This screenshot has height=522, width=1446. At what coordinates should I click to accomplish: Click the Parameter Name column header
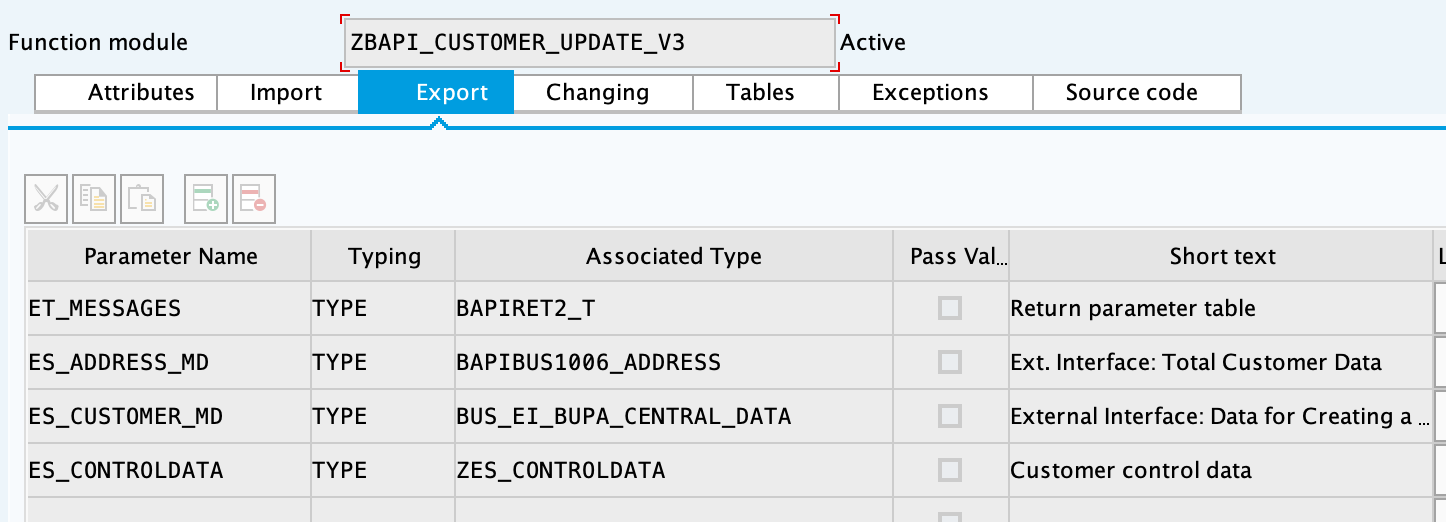[x=170, y=257]
